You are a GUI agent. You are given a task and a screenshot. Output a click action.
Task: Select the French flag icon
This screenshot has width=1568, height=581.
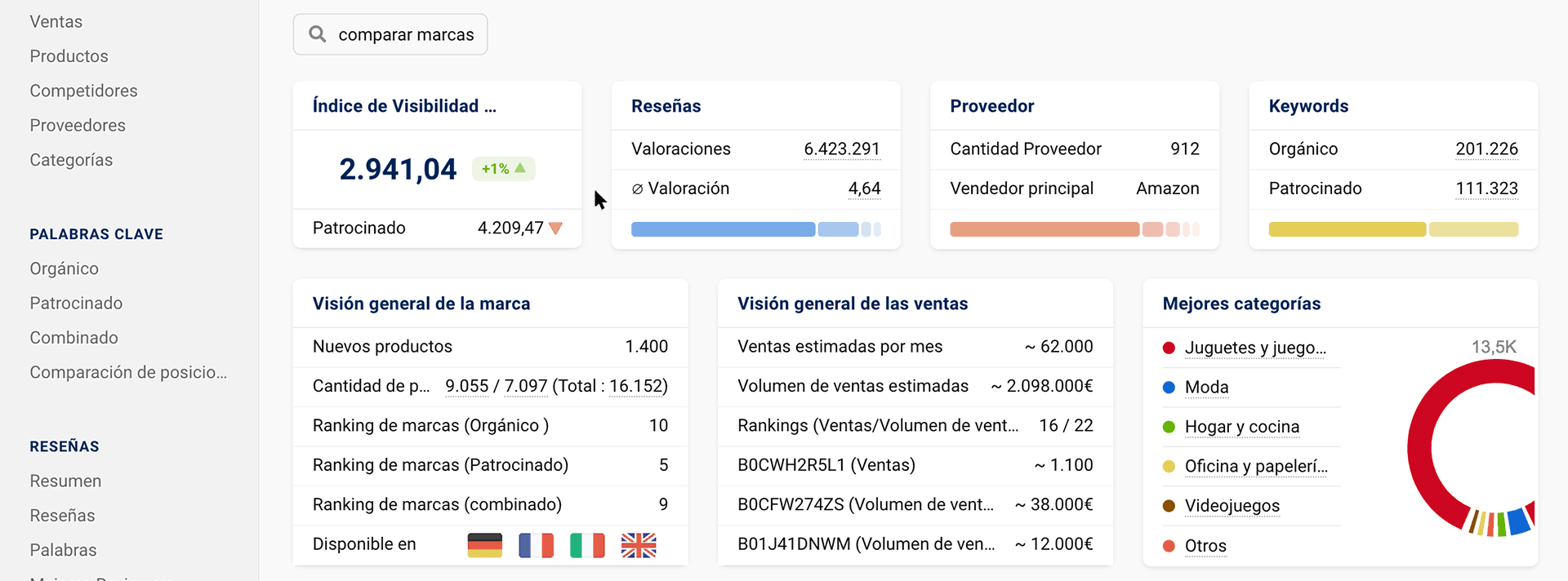536,545
